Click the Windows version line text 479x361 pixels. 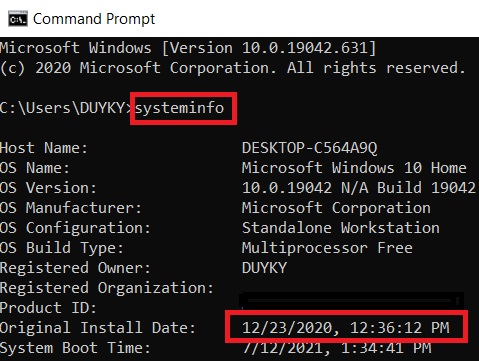188,48
